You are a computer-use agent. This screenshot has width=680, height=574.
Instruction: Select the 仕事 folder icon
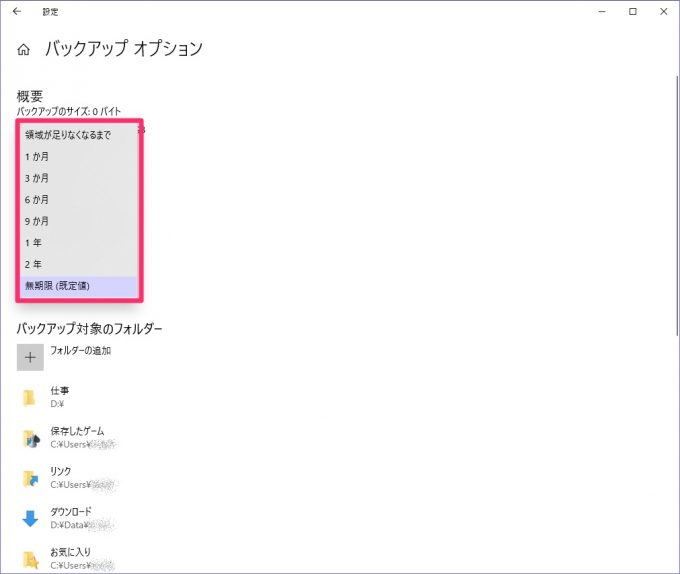(29, 397)
